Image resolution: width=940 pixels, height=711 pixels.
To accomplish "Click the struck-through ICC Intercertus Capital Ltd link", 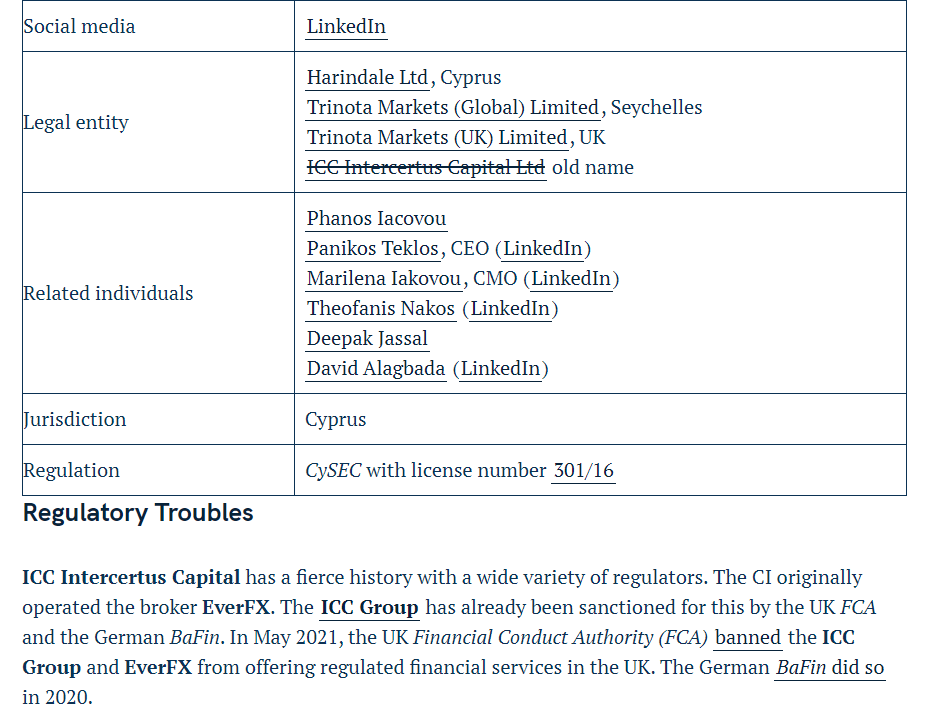I will [x=425, y=168].
